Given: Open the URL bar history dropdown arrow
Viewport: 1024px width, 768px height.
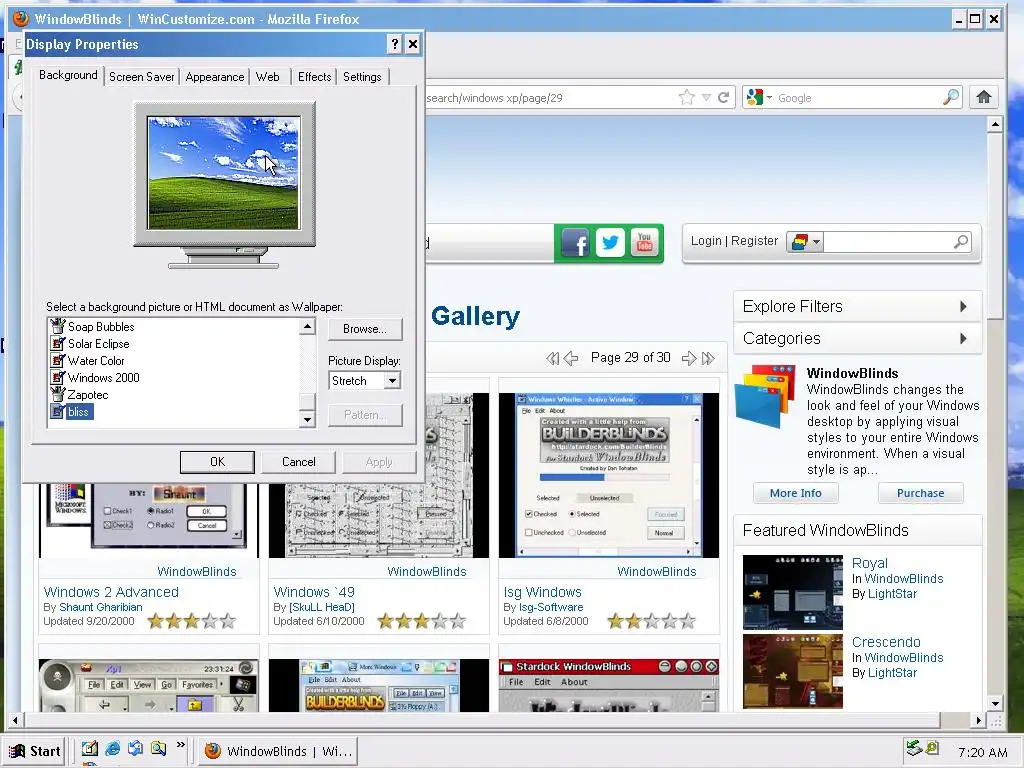Looking at the screenshot, I should tap(706, 98).
